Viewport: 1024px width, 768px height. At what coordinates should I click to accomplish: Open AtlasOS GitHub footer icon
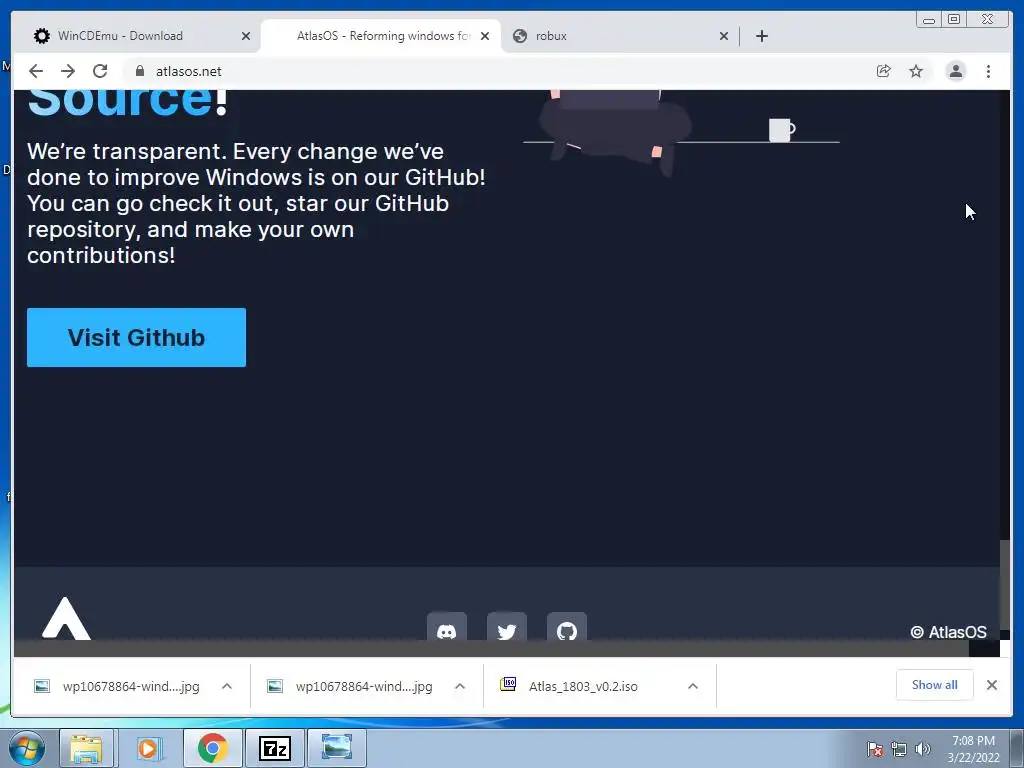567,628
